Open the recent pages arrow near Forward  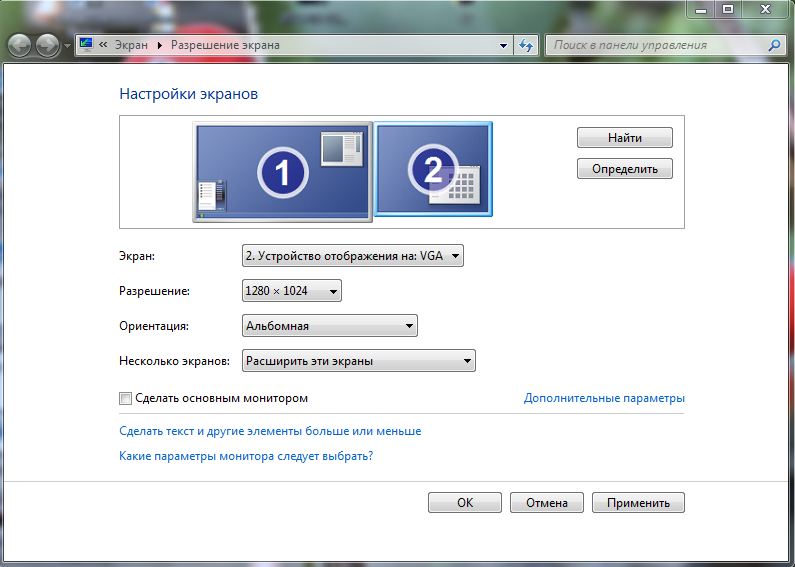pos(67,46)
